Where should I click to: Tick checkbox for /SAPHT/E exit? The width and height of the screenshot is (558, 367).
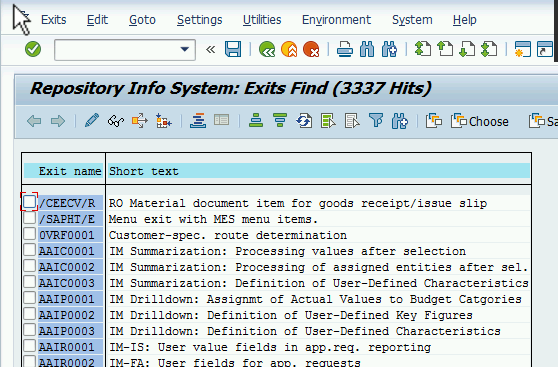(x=29, y=218)
